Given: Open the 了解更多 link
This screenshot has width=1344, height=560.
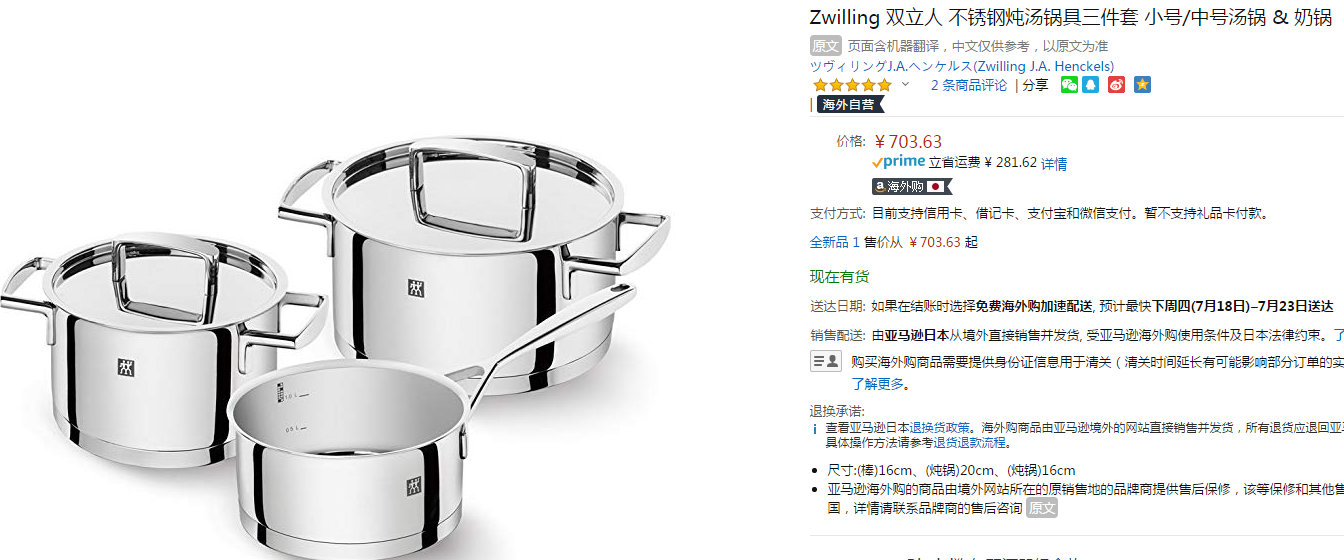Looking at the screenshot, I should (878, 383).
